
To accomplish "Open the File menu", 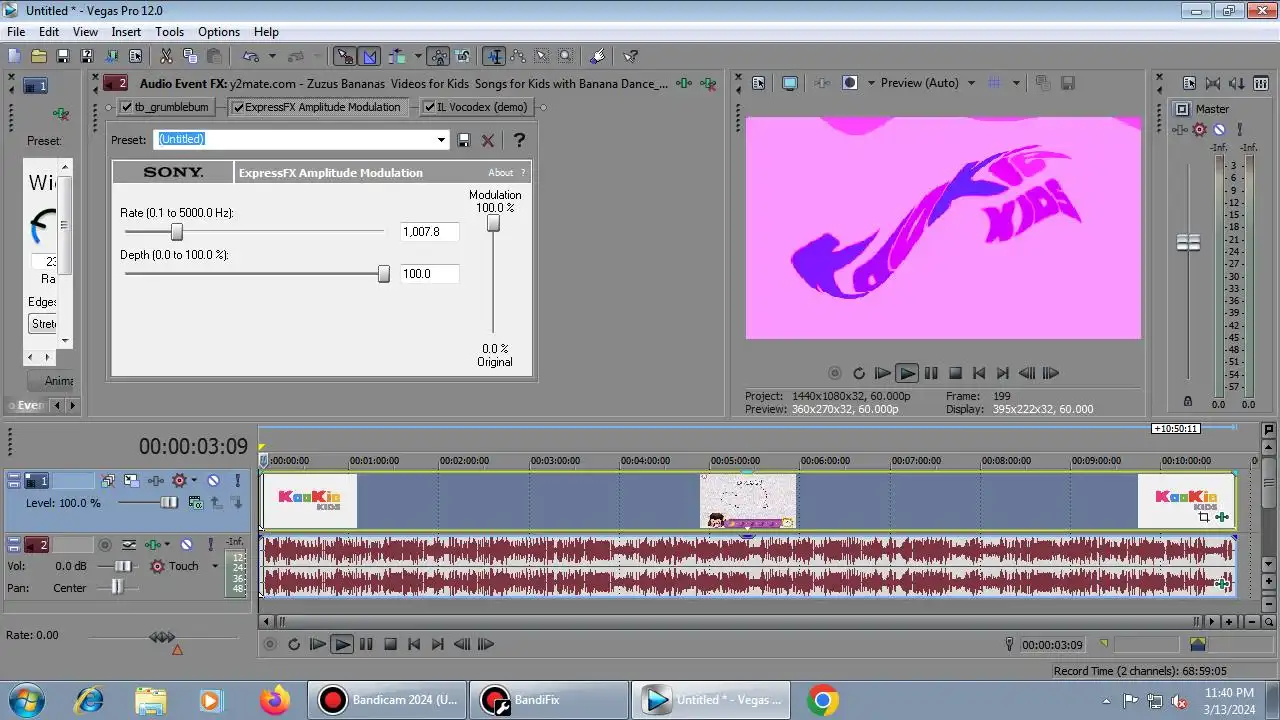I will click(x=16, y=32).
